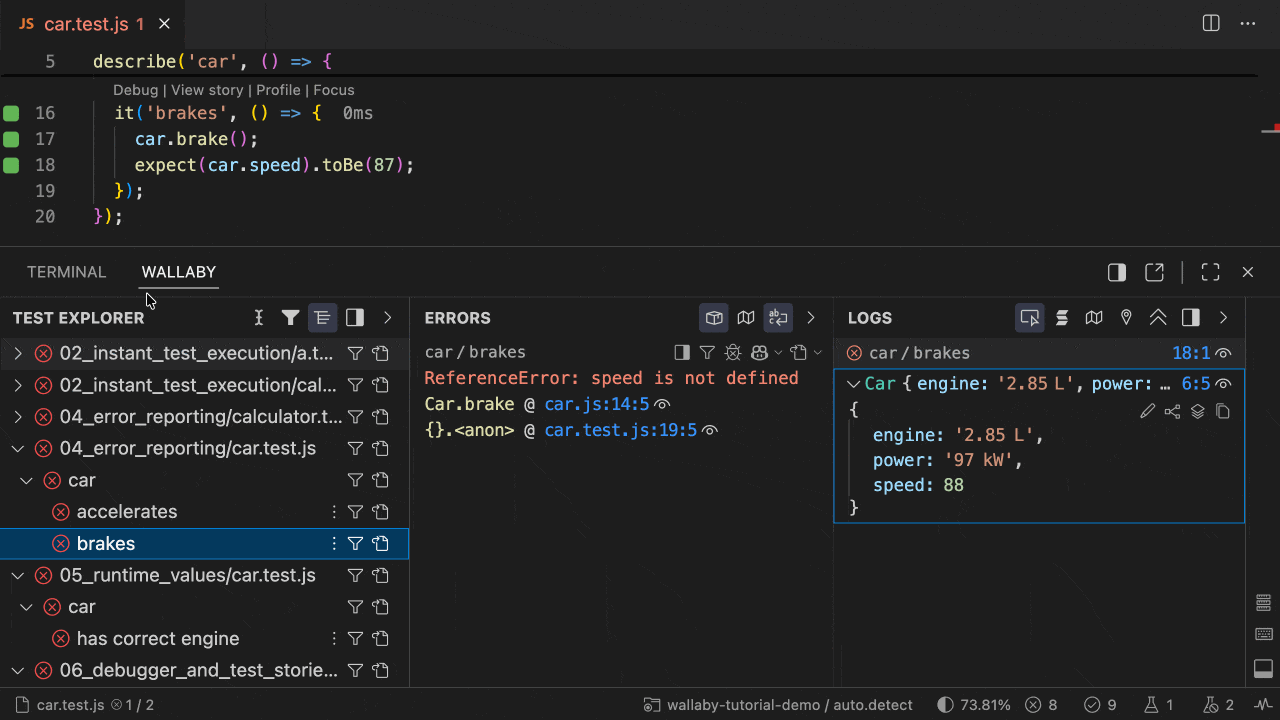Click the filter icon on the accelerates row
1280x720 pixels.
coord(355,512)
